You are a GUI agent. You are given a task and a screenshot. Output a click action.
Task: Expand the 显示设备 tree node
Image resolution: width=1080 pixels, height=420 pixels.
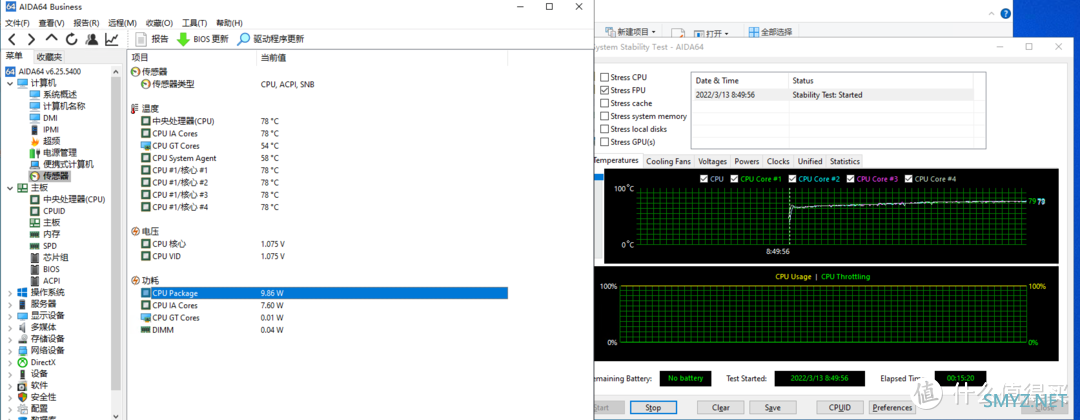click(10, 316)
